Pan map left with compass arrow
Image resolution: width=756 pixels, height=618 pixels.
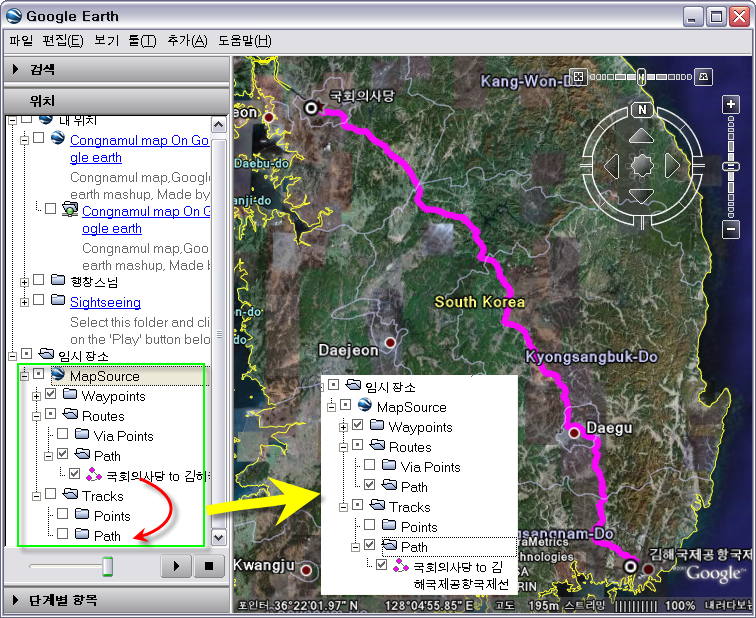pyautogui.click(x=612, y=166)
